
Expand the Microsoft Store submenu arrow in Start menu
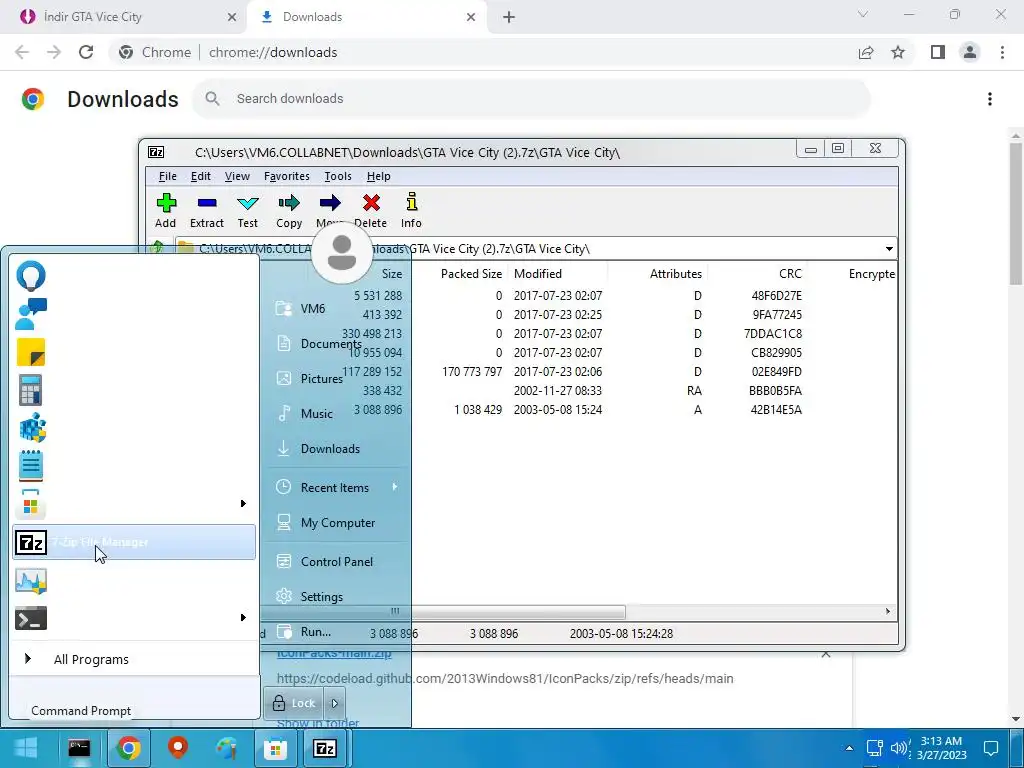pos(243,504)
